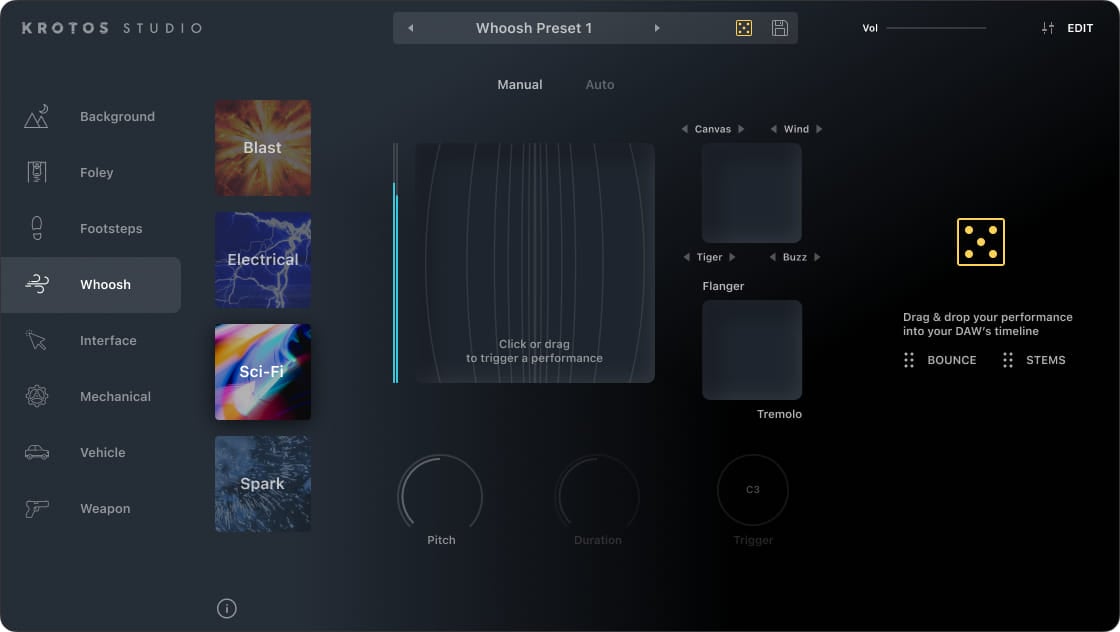Viewport: 1120px width, 632px height.
Task: Click the Vol slider
Action: coord(935,28)
